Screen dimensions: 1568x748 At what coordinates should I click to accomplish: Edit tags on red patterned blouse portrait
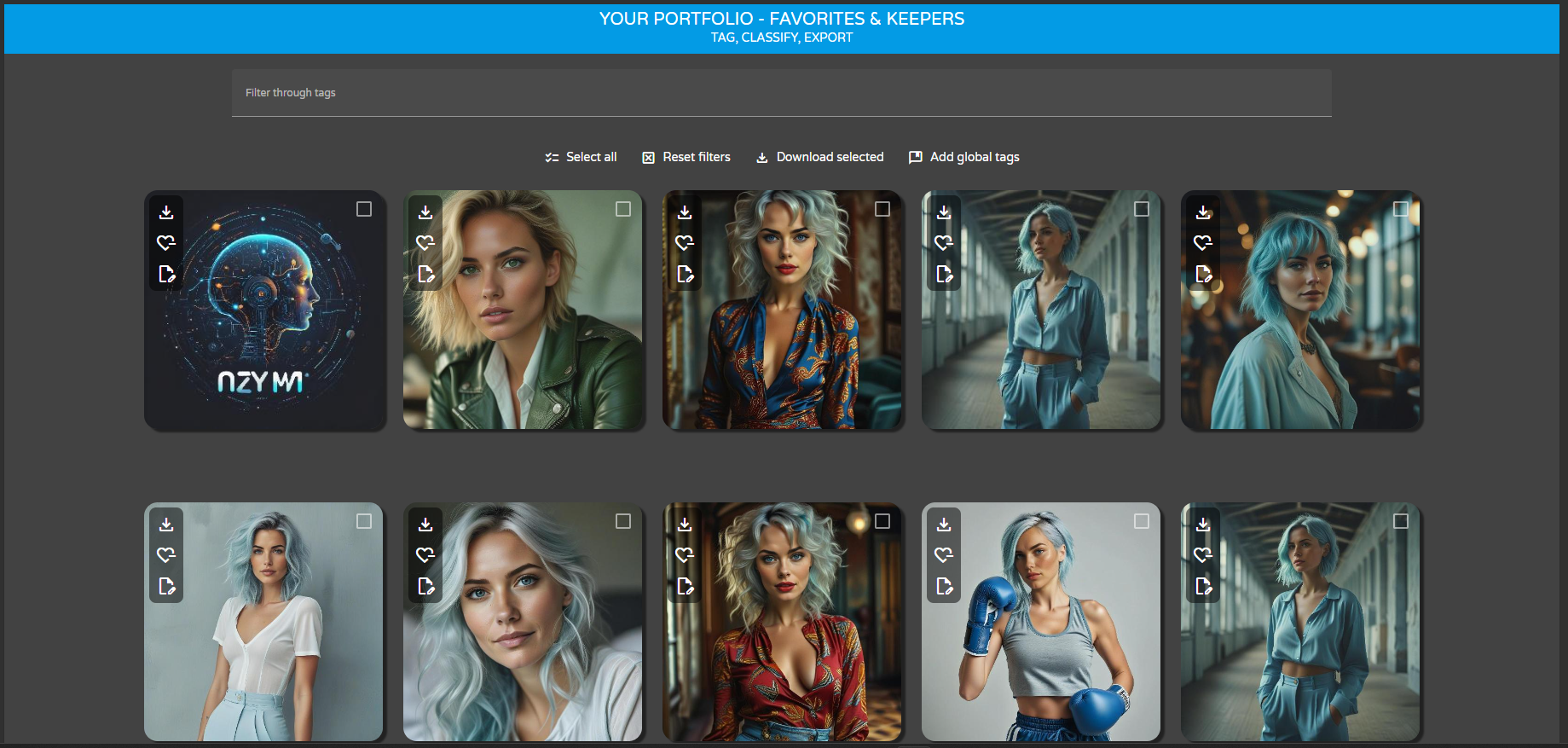coord(685,586)
